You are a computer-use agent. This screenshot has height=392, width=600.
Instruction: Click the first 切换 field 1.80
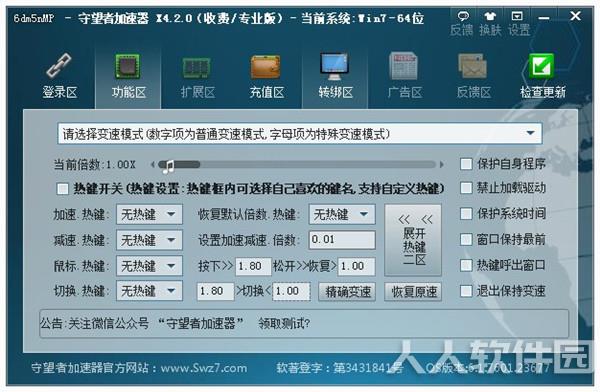coord(215,291)
